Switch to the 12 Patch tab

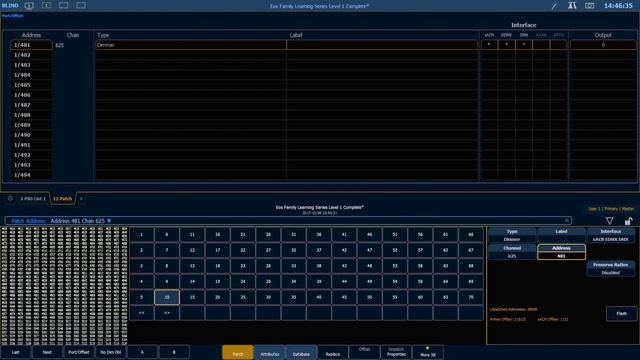[x=62, y=199]
